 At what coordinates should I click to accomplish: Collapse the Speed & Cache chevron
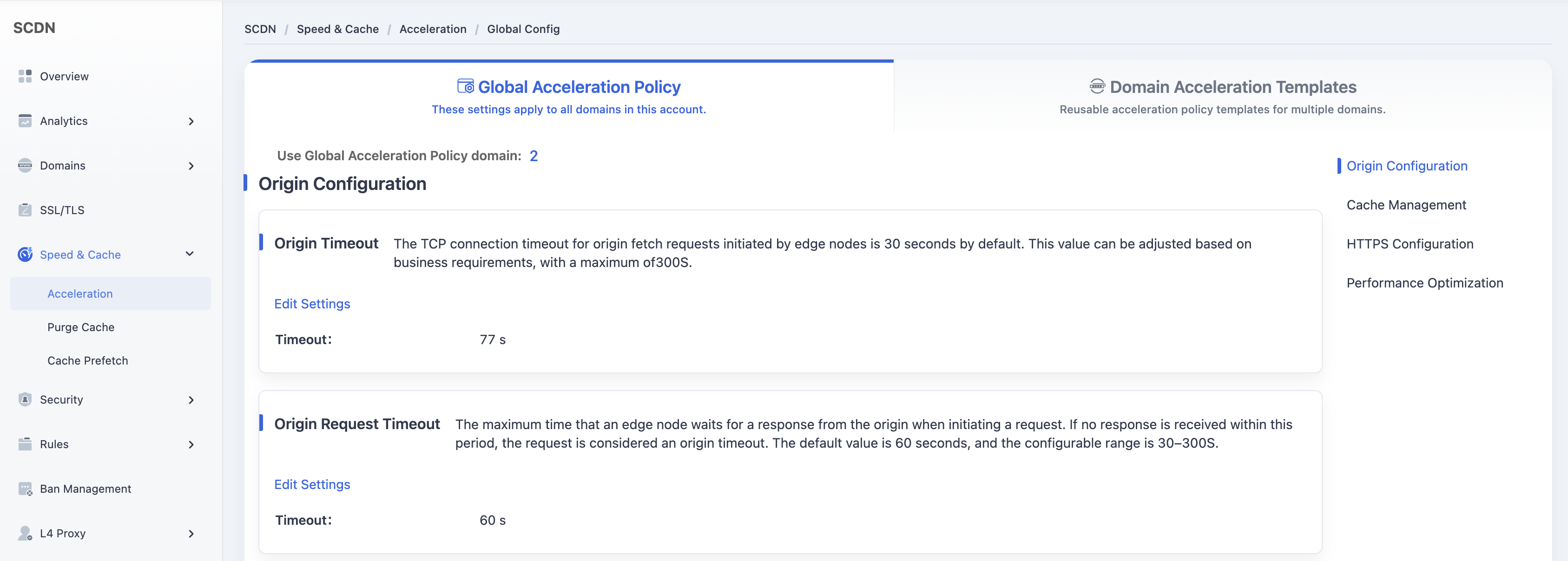coord(190,254)
